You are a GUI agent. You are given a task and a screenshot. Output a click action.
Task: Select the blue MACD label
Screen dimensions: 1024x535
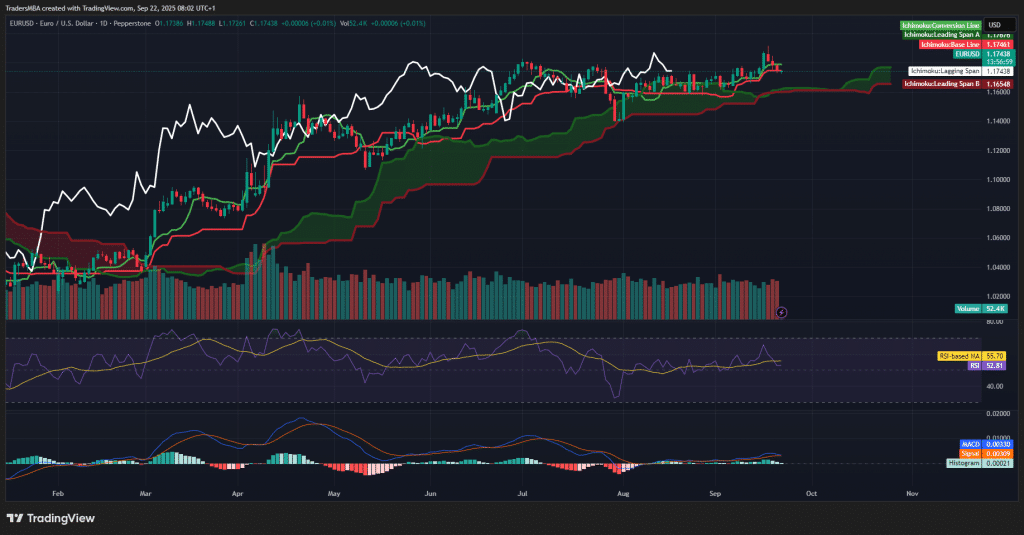point(969,443)
